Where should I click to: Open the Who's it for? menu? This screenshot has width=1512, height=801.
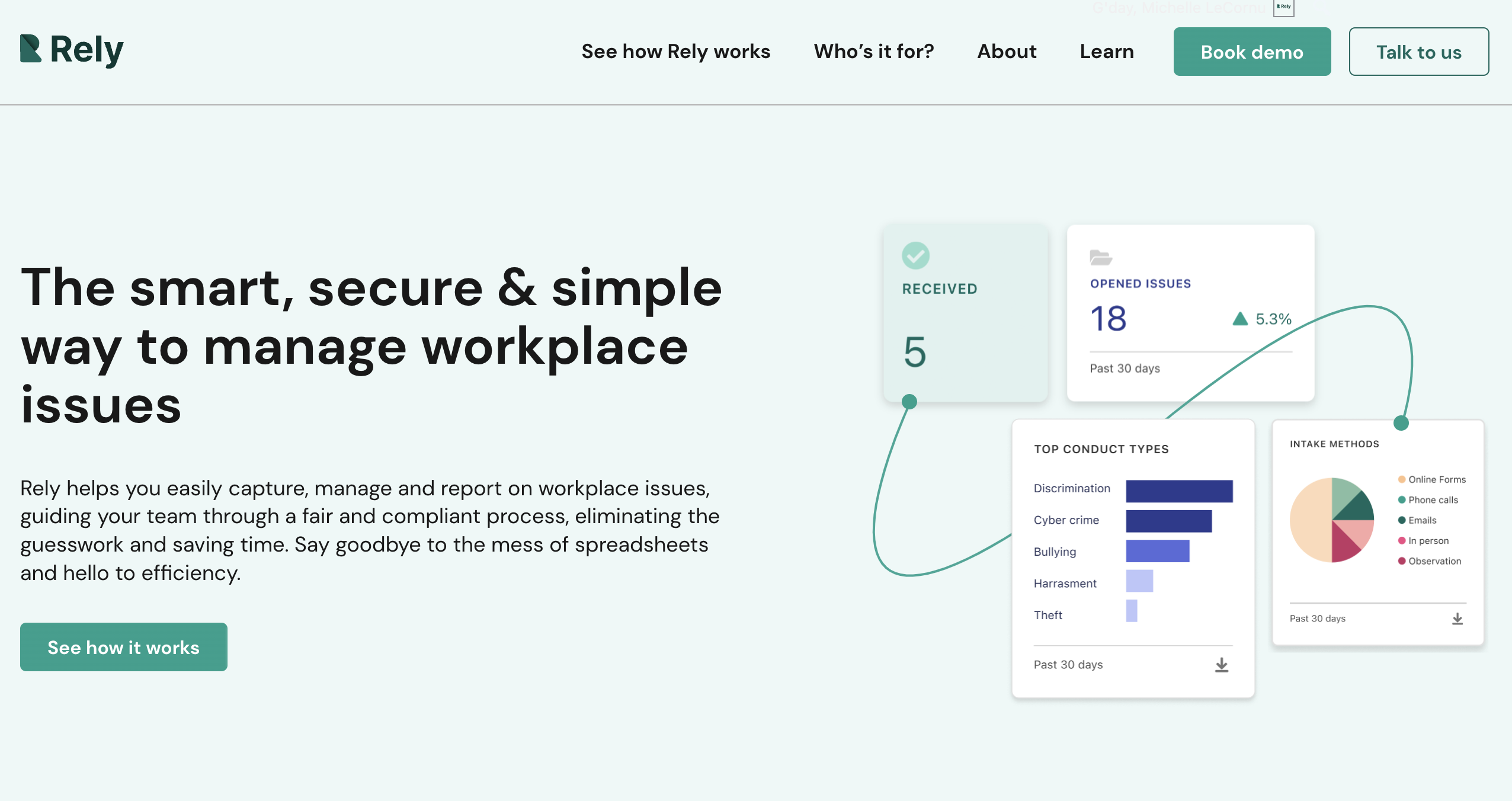[873, 52]
